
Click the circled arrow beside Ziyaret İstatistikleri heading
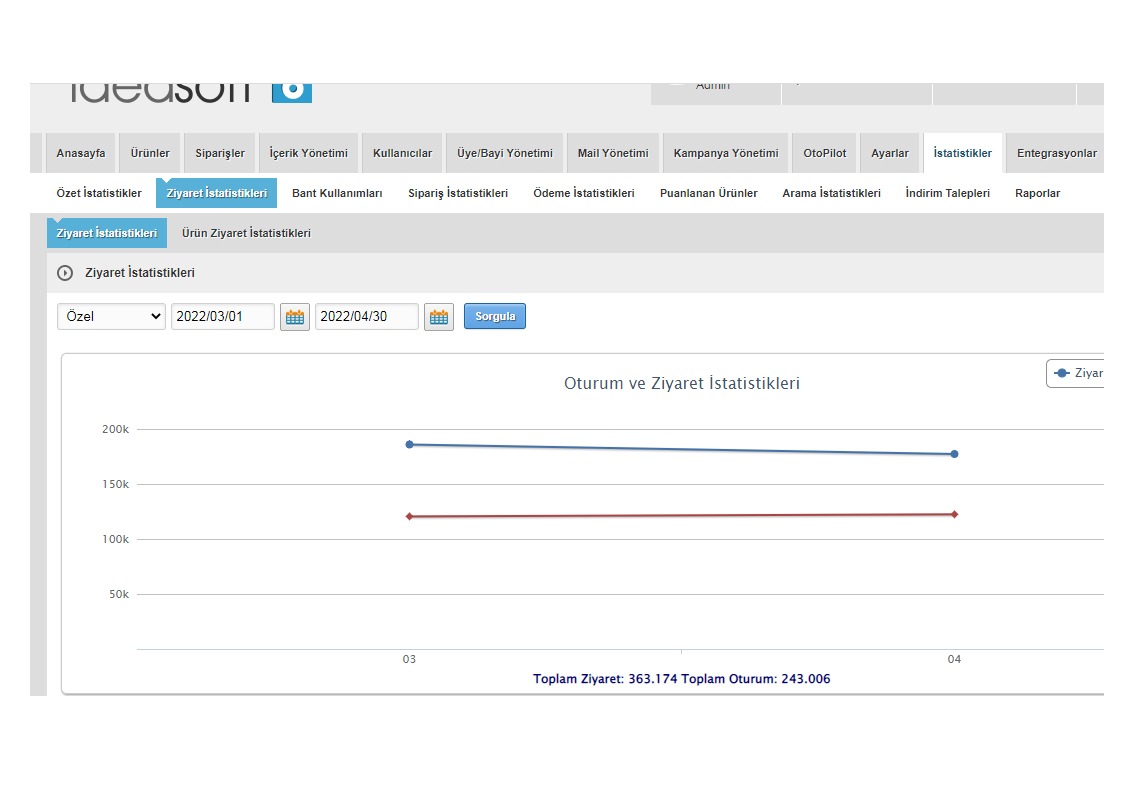click(65, 273)
